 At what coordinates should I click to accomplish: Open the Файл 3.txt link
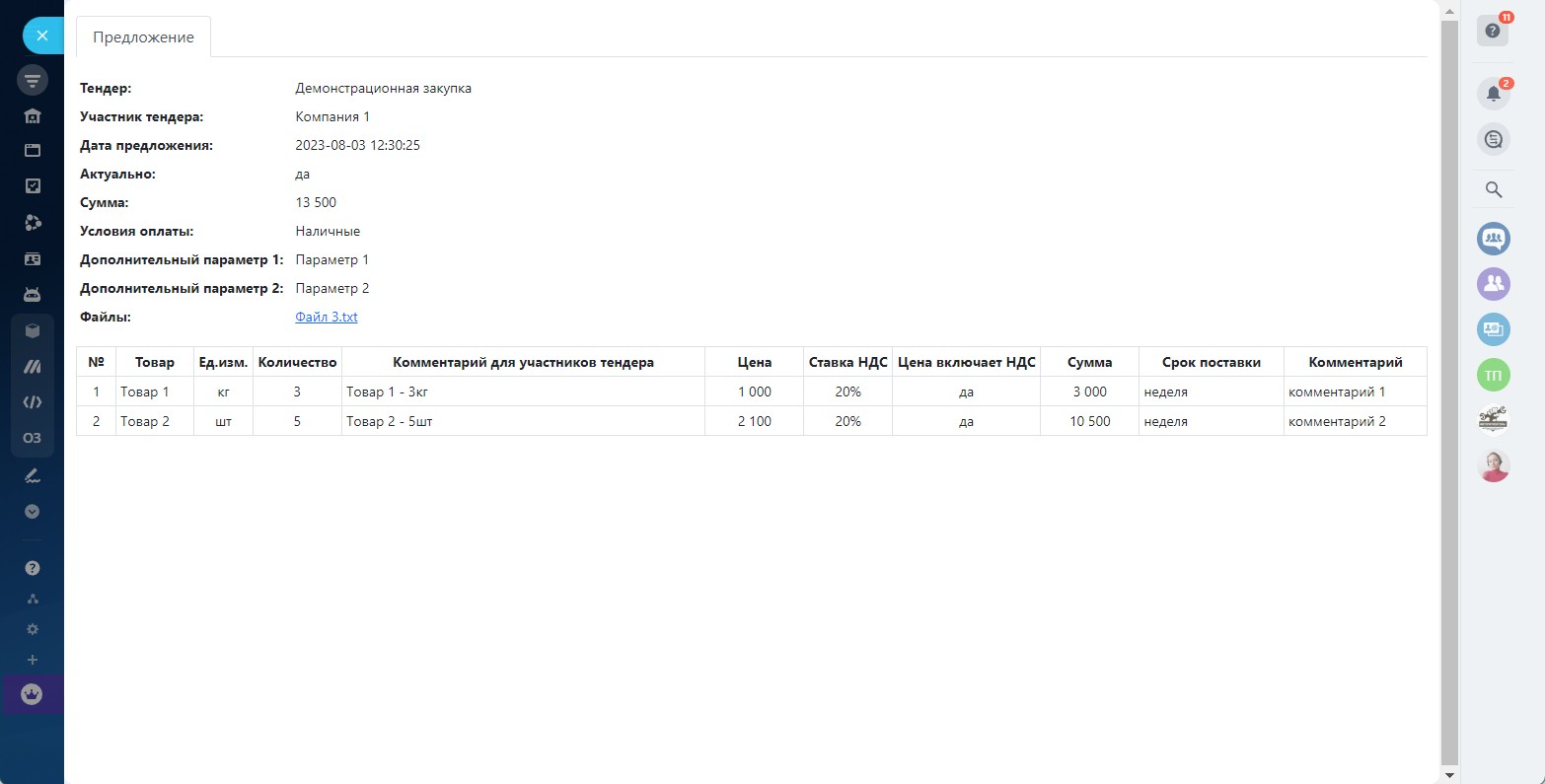coord(326,318)
